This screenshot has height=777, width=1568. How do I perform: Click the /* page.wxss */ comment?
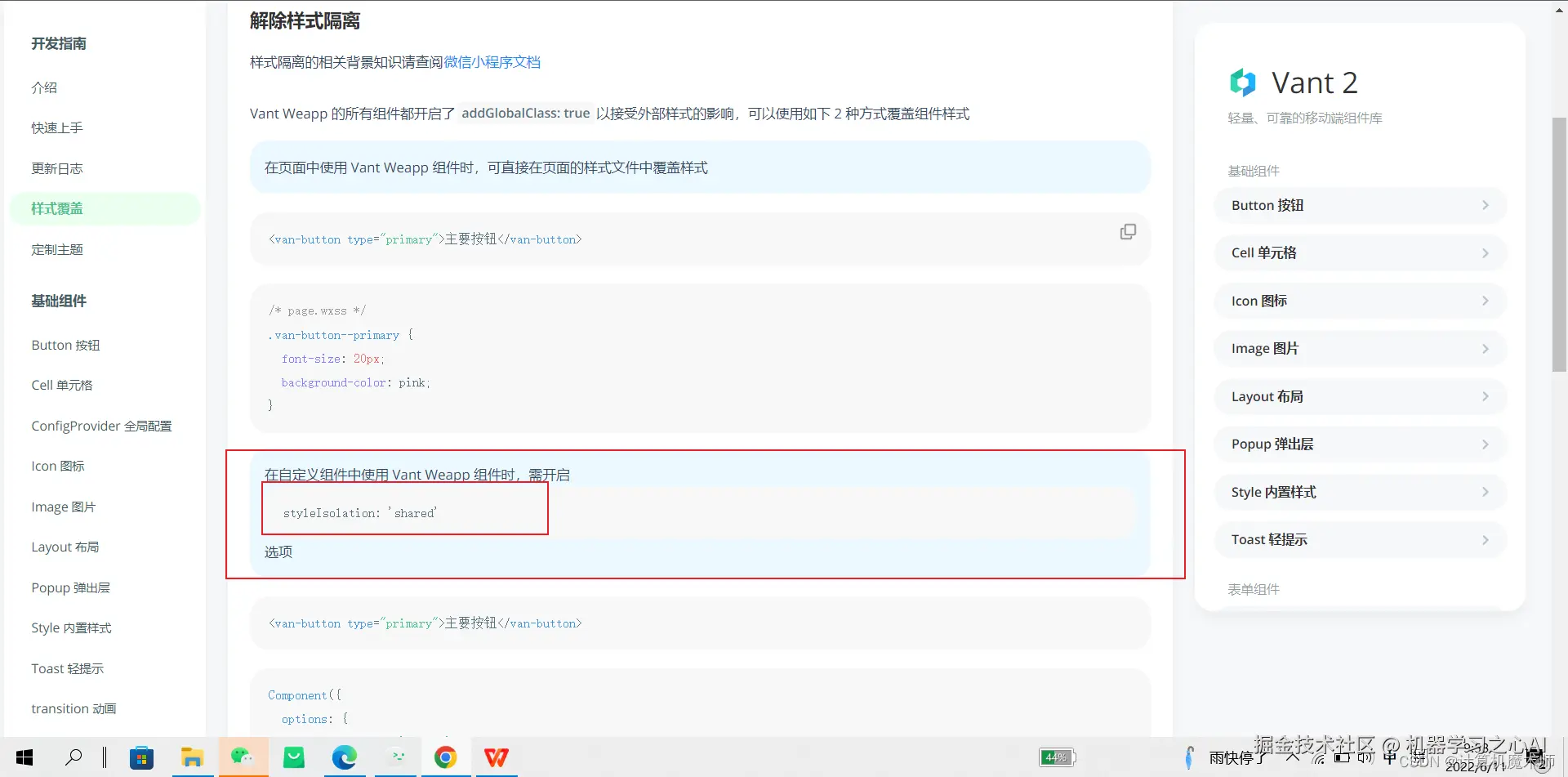pyautogui.click(x=318, y=311)
